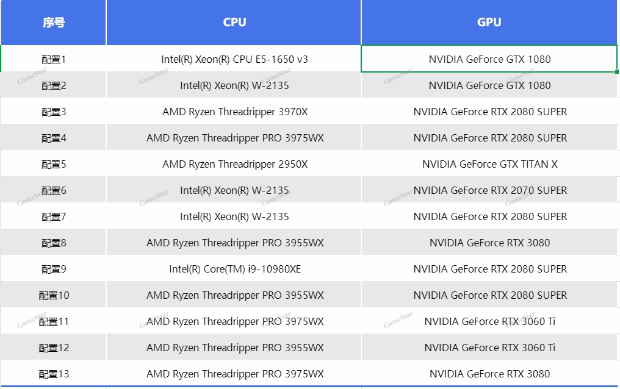Click the Xeon E5-1650 v3 cell

point(234,59)
